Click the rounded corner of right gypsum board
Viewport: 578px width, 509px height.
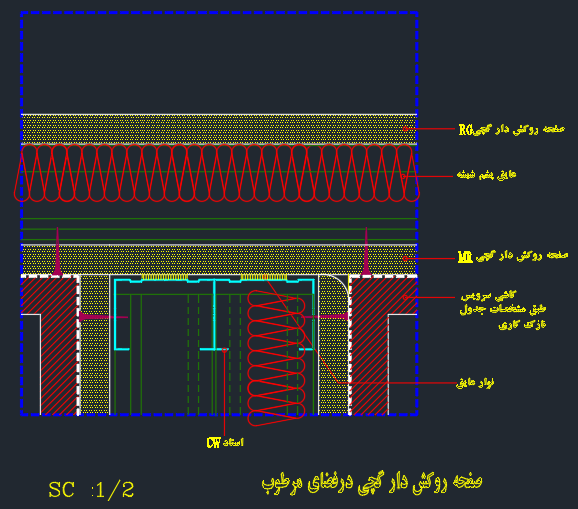coord(338,284)
